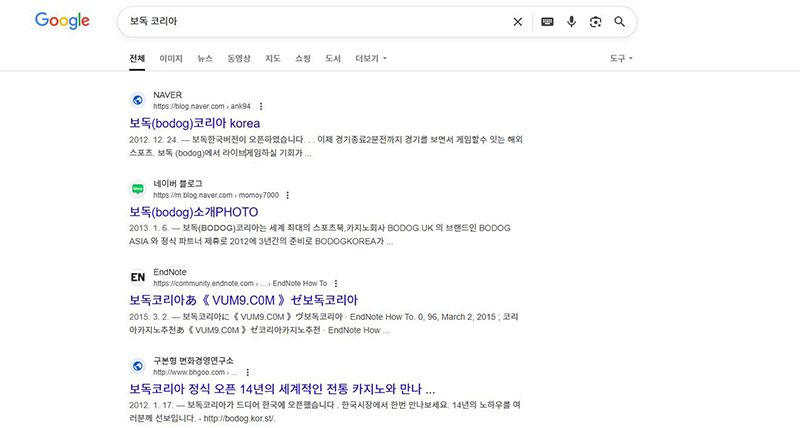This screenshot has height=428, width=800.
Task: Click the snippet dated 2012. 1. 17.
Action: 324,412
